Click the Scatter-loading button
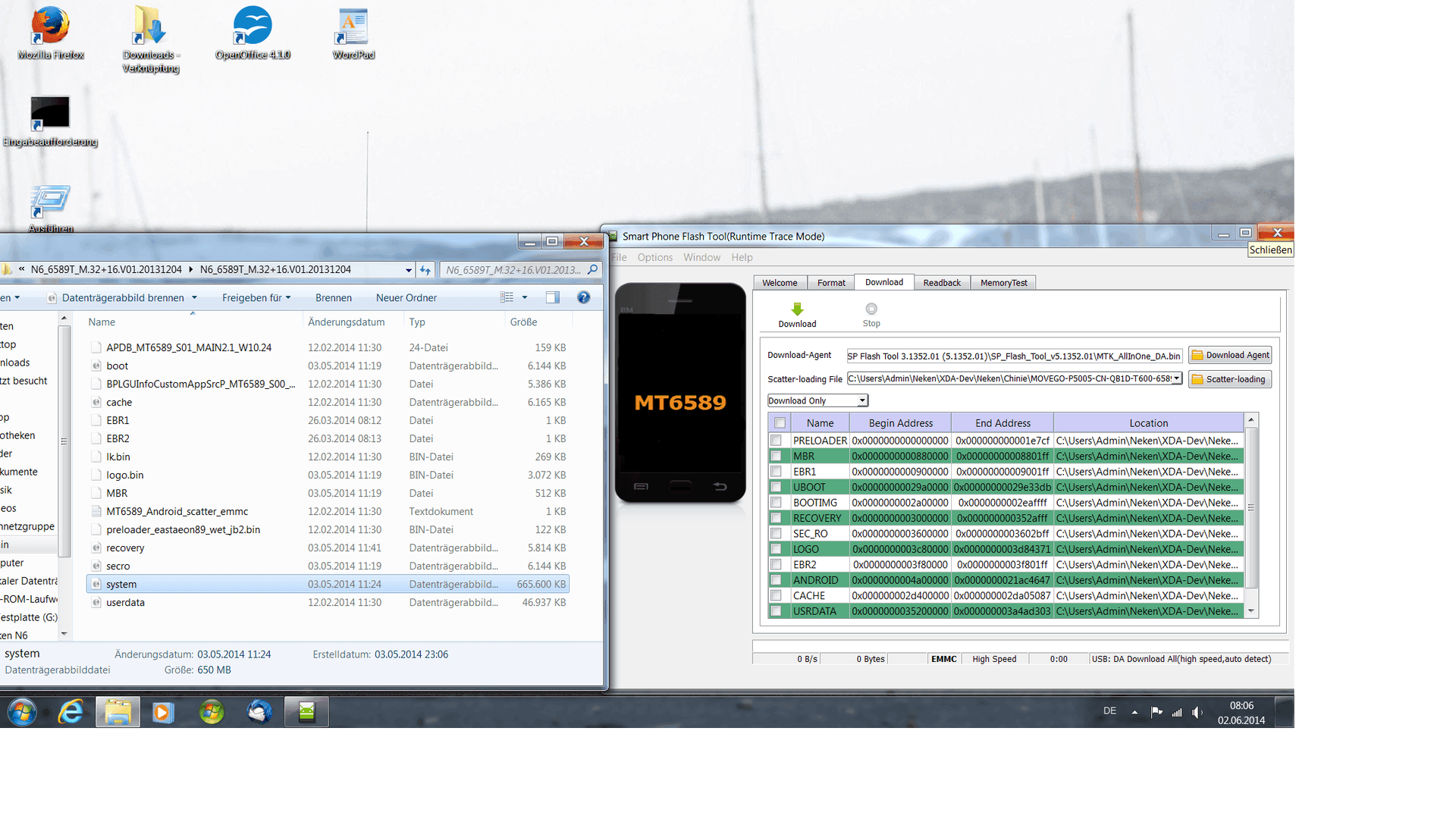This screenshot has height=819, width=1456. [x=1230, y=379]
